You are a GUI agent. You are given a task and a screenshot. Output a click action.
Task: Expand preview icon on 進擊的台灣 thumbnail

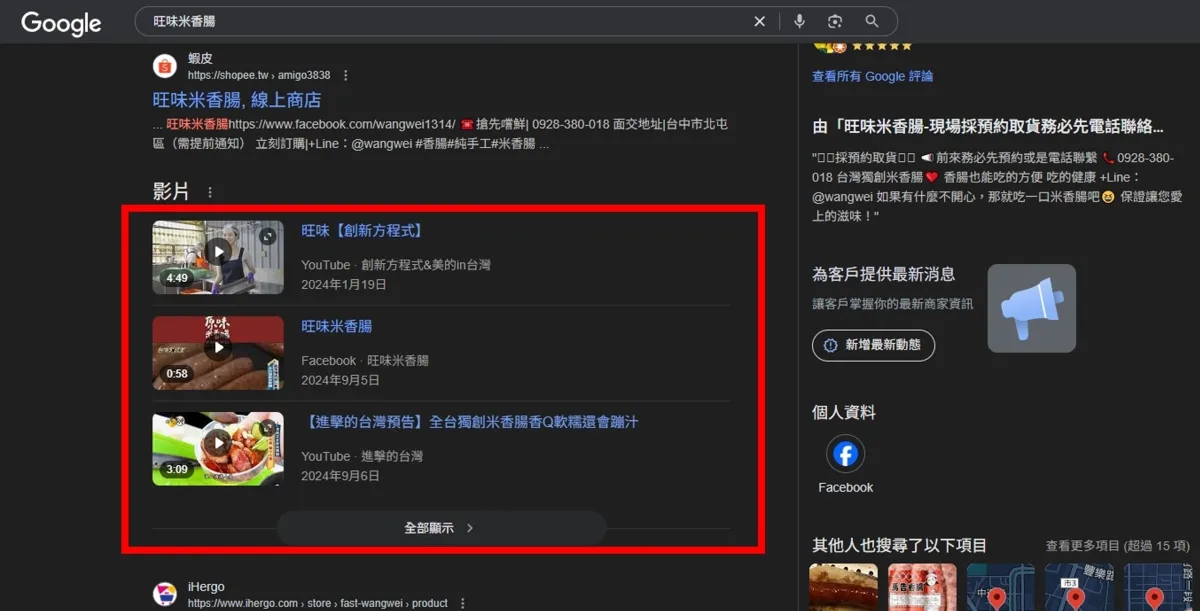[x=268, y=428]
